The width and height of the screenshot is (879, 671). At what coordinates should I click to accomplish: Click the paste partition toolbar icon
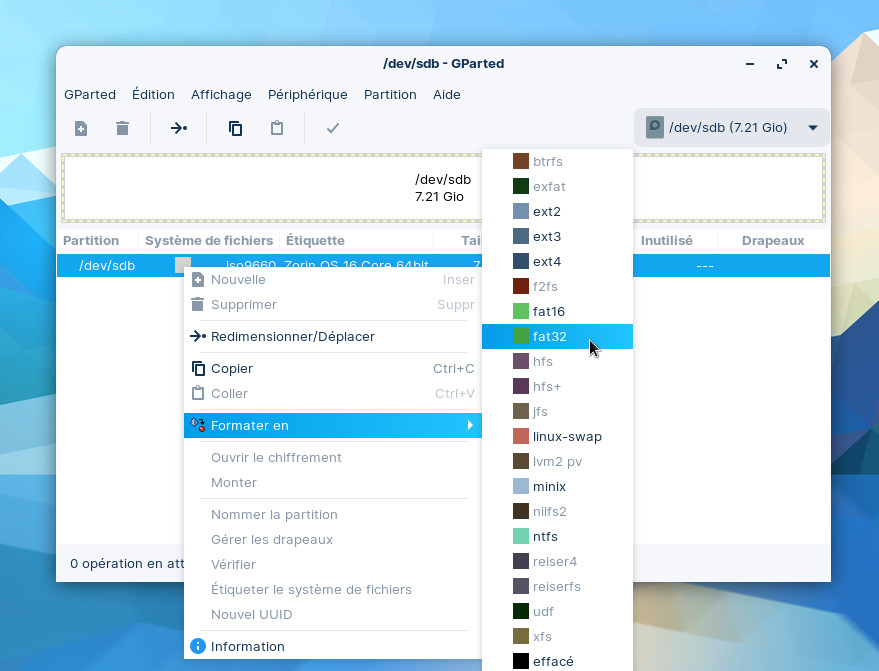[x=277, y=128]
